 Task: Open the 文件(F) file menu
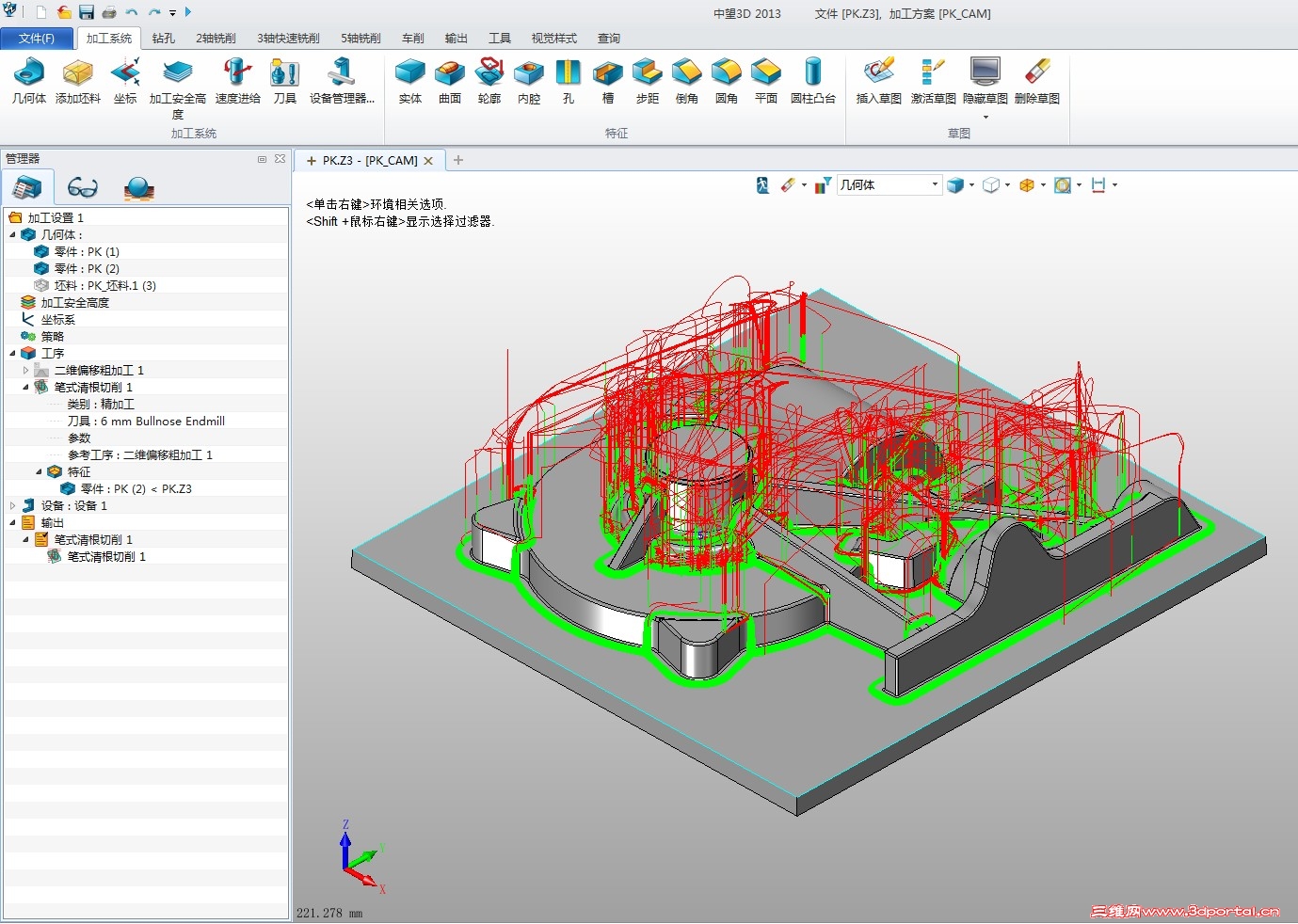click(37, 39)
